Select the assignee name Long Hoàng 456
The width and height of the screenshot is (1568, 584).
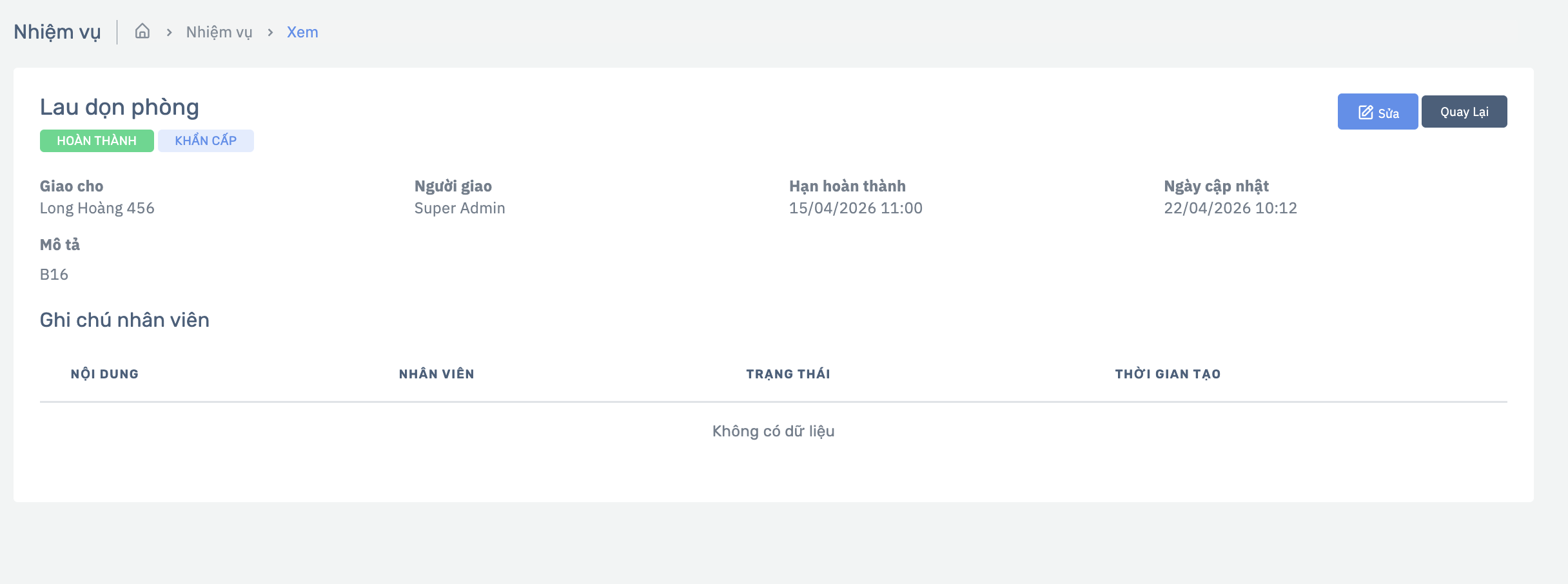coord(97,208)
